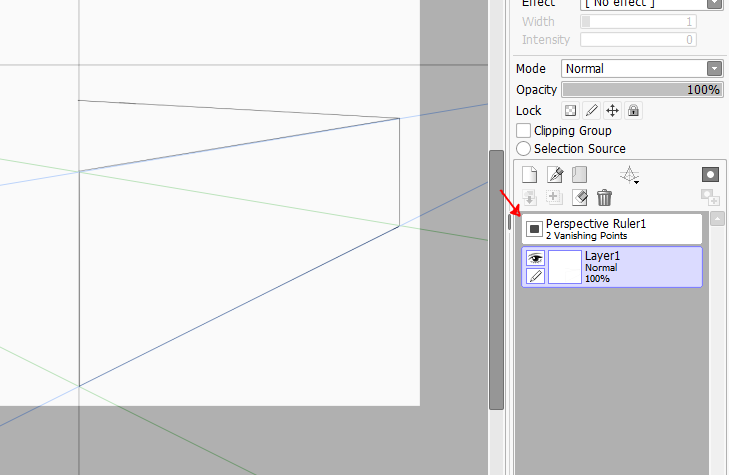Toggle Perspective Ruler1 visibility box

point(534,229)
